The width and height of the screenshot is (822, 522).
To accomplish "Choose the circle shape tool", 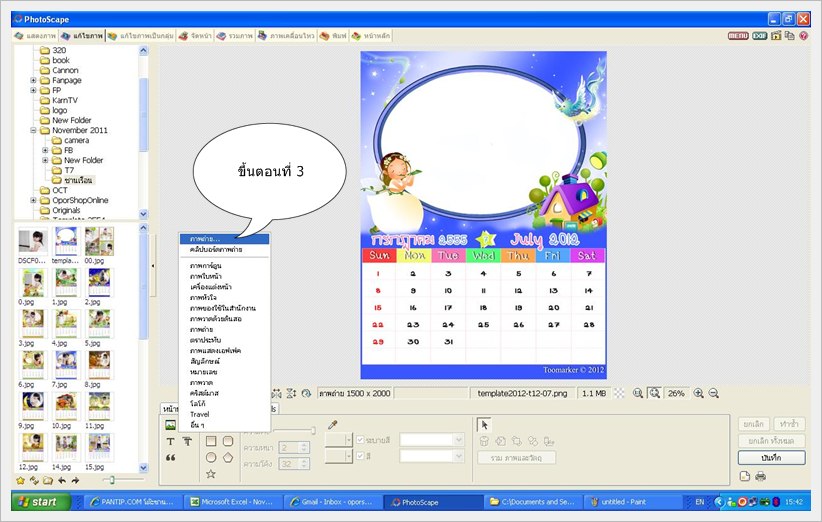I will 211,458.
